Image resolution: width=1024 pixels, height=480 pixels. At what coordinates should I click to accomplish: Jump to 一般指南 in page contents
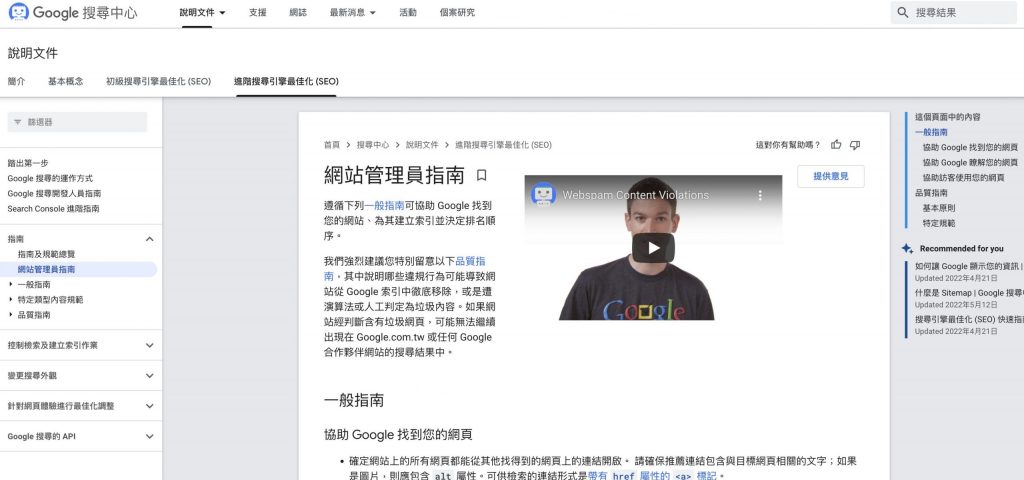tap(931, 133)
